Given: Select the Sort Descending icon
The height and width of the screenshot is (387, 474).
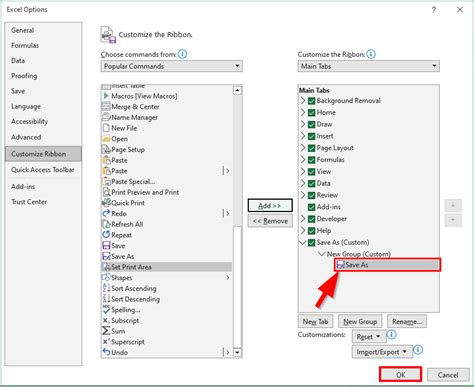Looking at the screenshot, I should (106, 299).
